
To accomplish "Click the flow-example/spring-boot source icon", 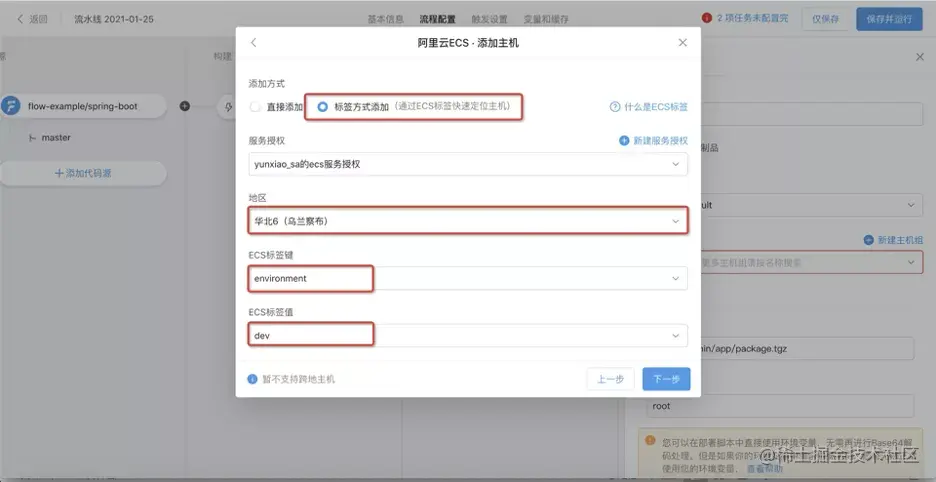I will pos(10,106).
